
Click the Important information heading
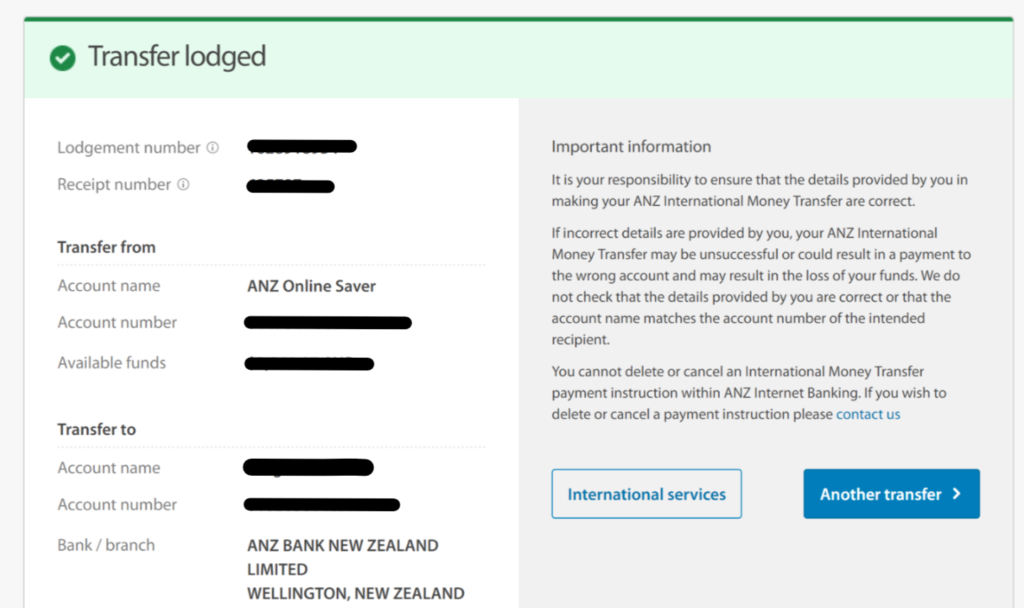[631, 146]
